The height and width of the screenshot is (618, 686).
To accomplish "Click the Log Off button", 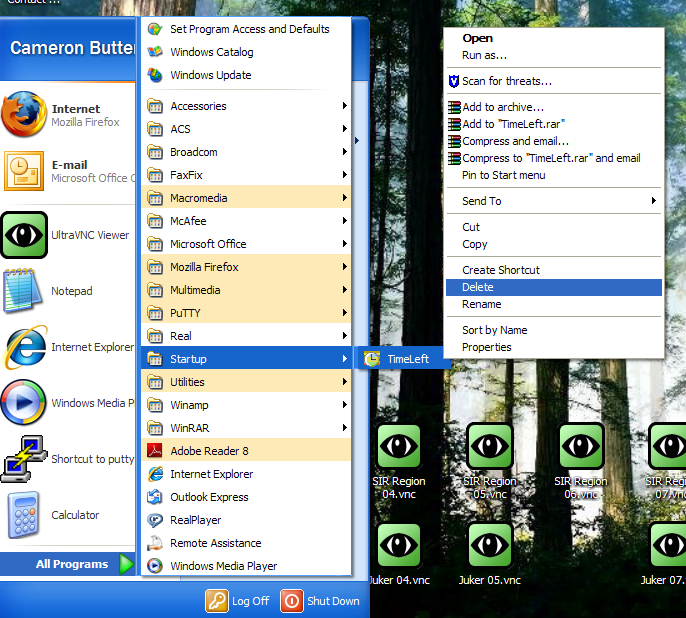I will [x=238, y=601].
